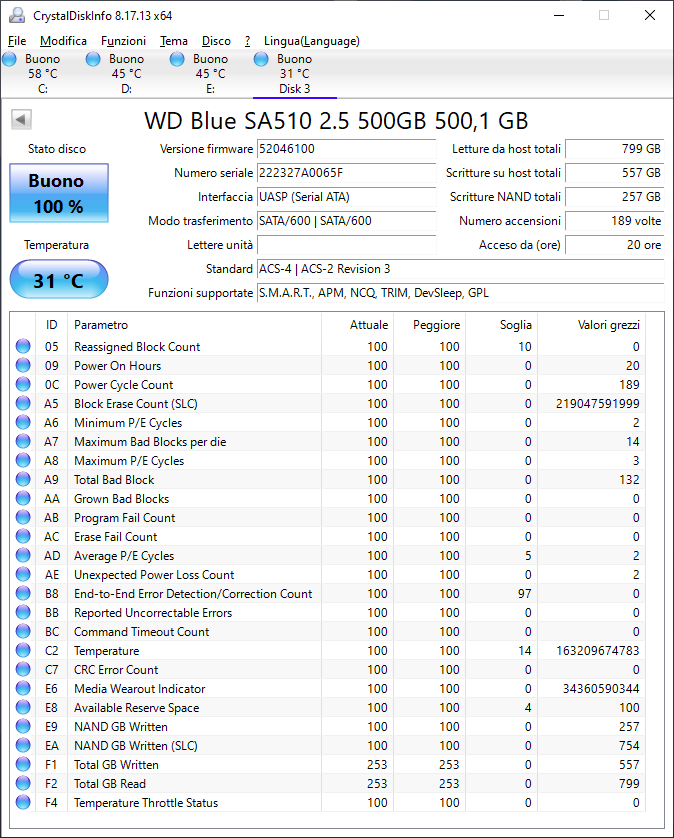Click status orb for Grown Bad Blocks
The height and width of the screenshot is (838, 674).
coord(23,499)
